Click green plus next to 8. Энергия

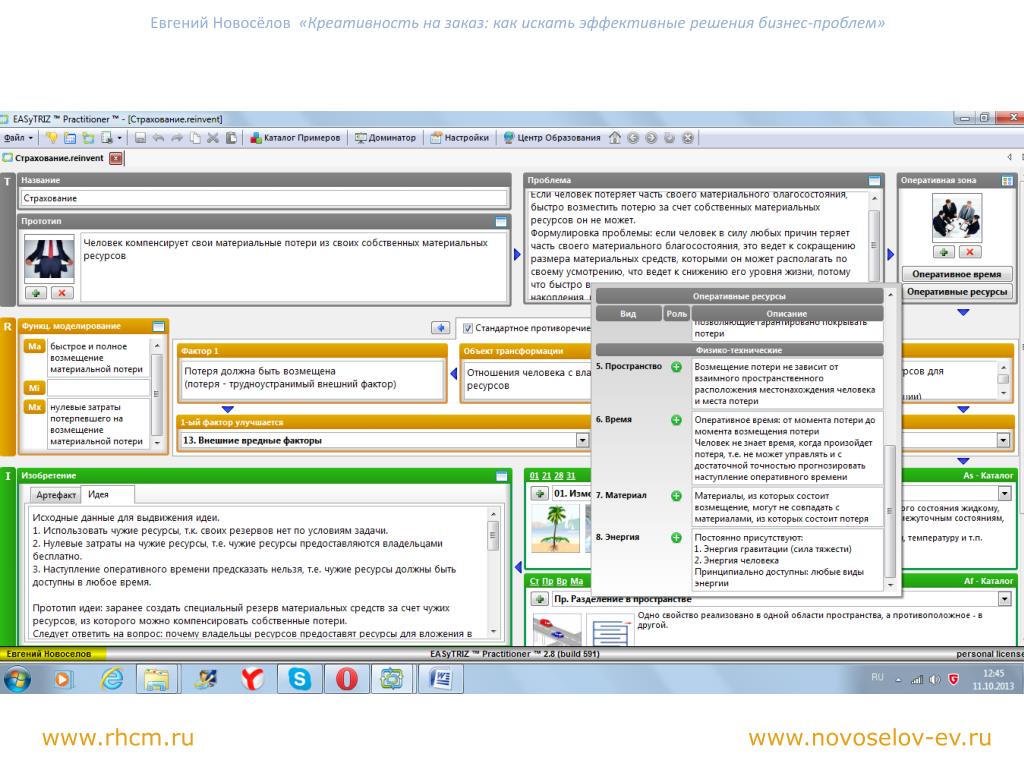(677, 537)
